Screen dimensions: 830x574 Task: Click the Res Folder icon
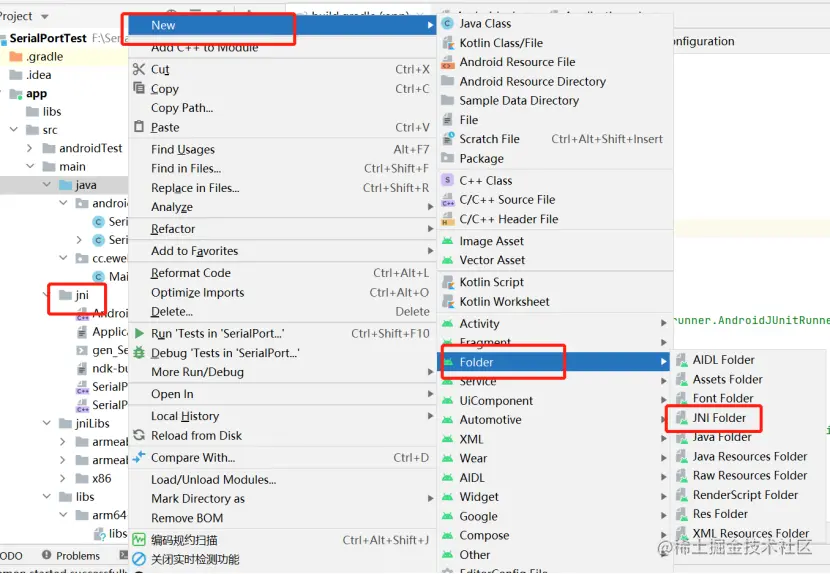pyautogui.click(x=682, y=514)
